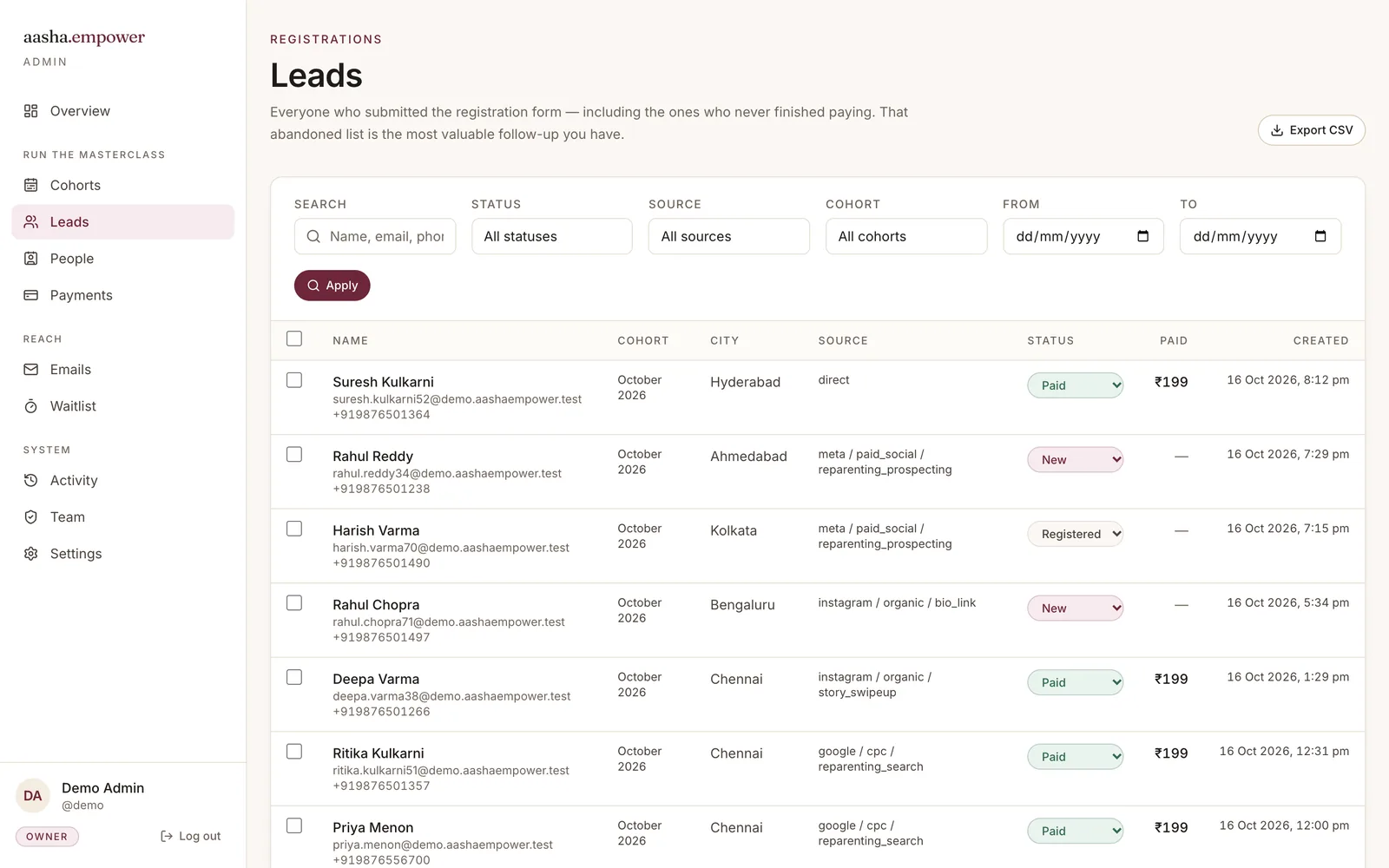
Task: Click the Team shield icon
Action: click(x=31, y=517)
